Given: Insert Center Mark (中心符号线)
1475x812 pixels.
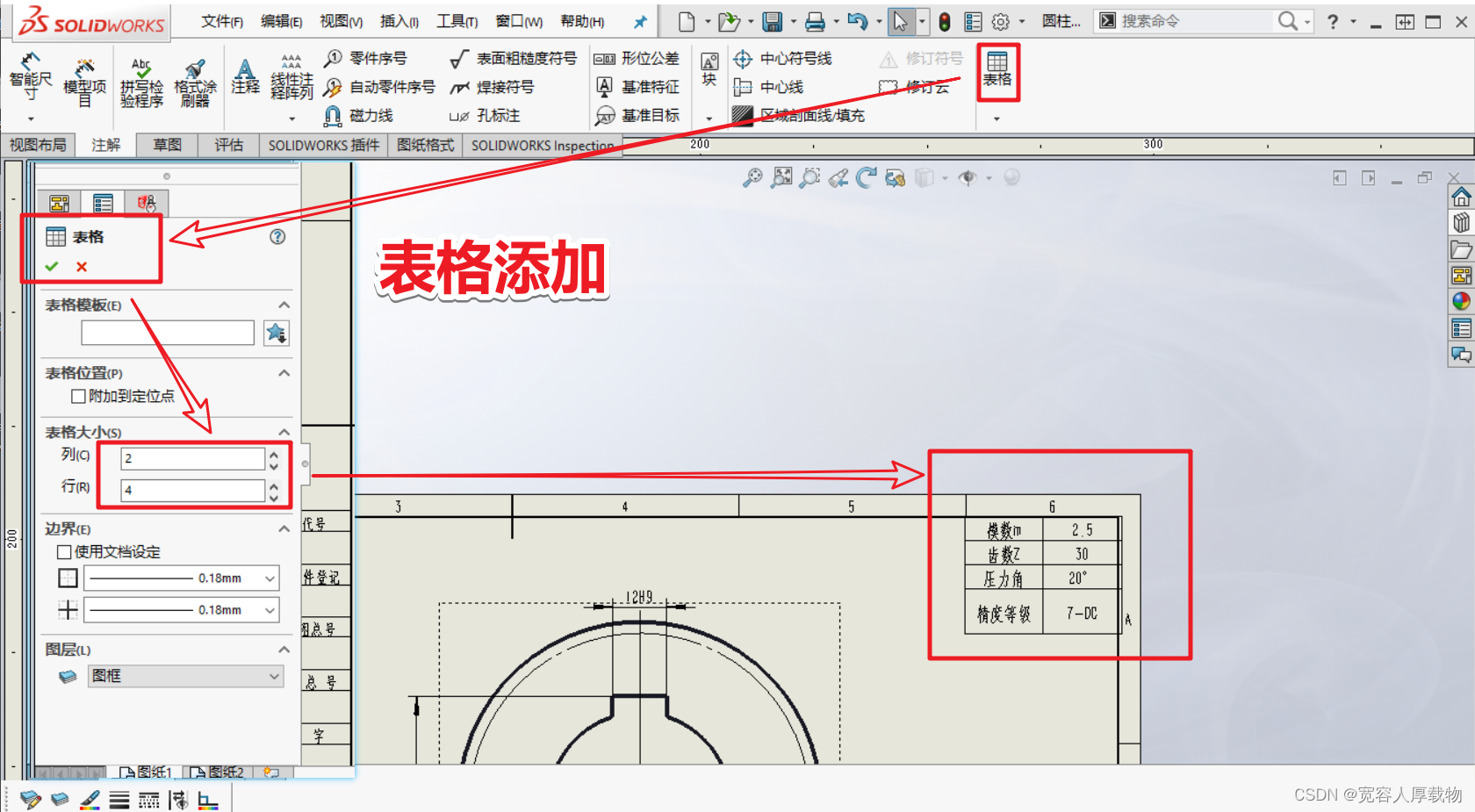Looking at the screenshot, I should (x=782, y=58).
